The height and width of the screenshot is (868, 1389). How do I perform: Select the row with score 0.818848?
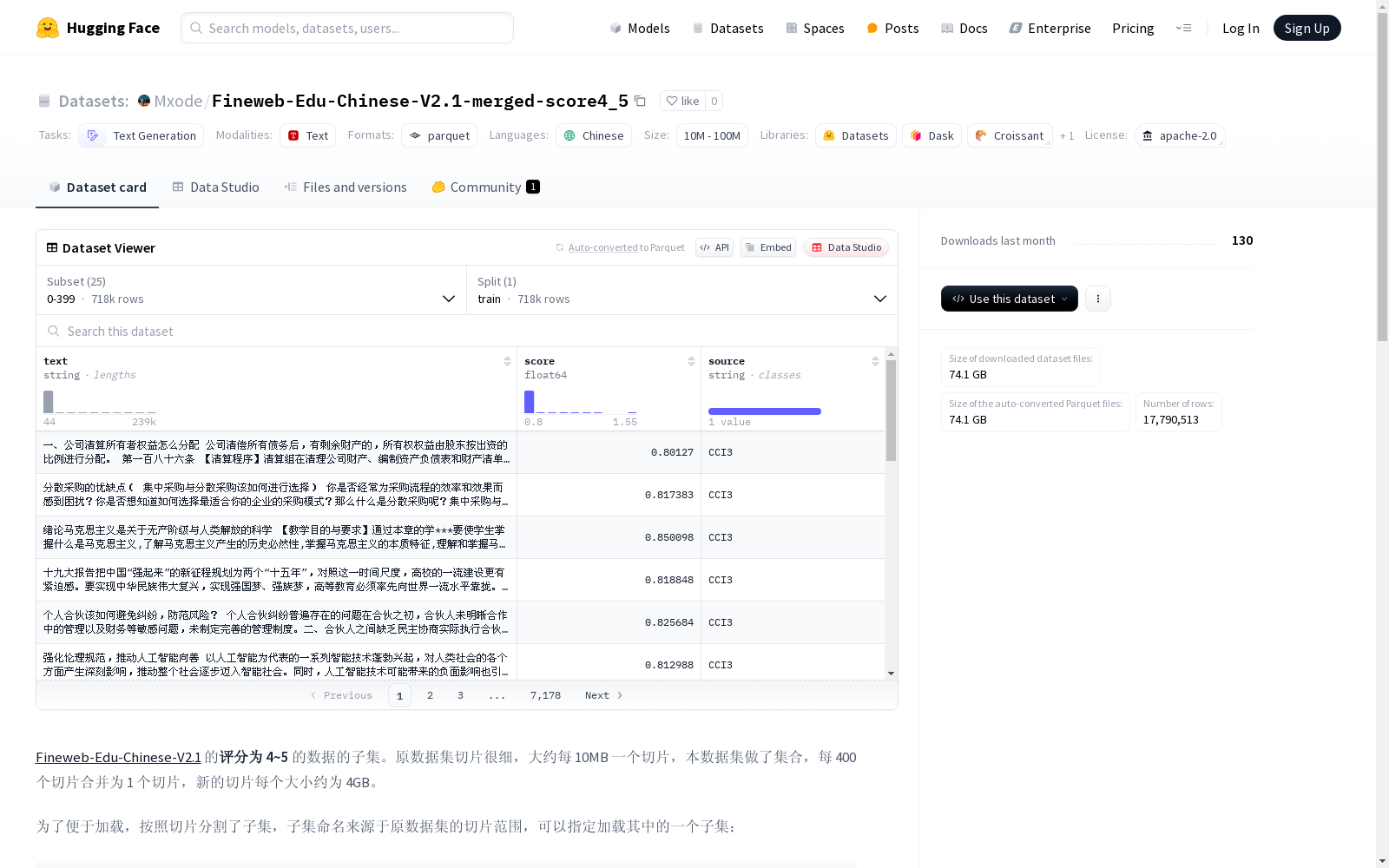point(460,580)
